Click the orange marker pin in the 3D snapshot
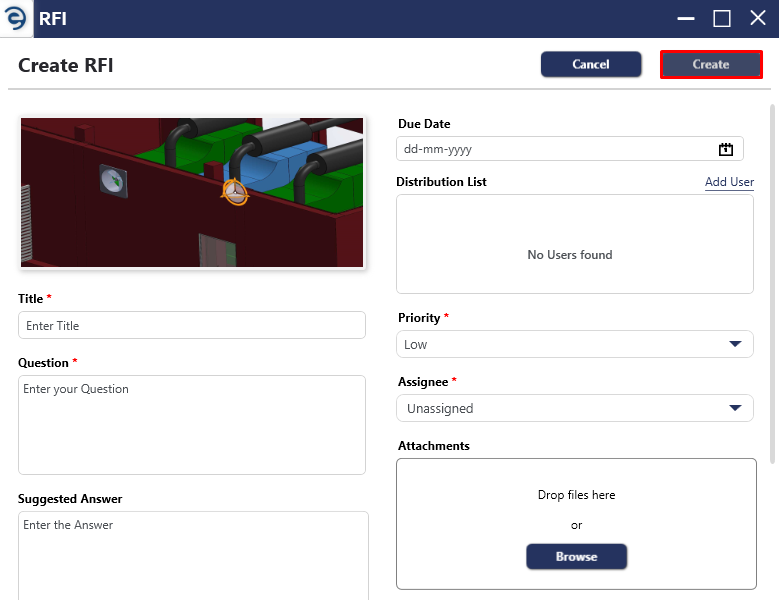This screenshot has height=600, width=779. (x=234, y=192)
